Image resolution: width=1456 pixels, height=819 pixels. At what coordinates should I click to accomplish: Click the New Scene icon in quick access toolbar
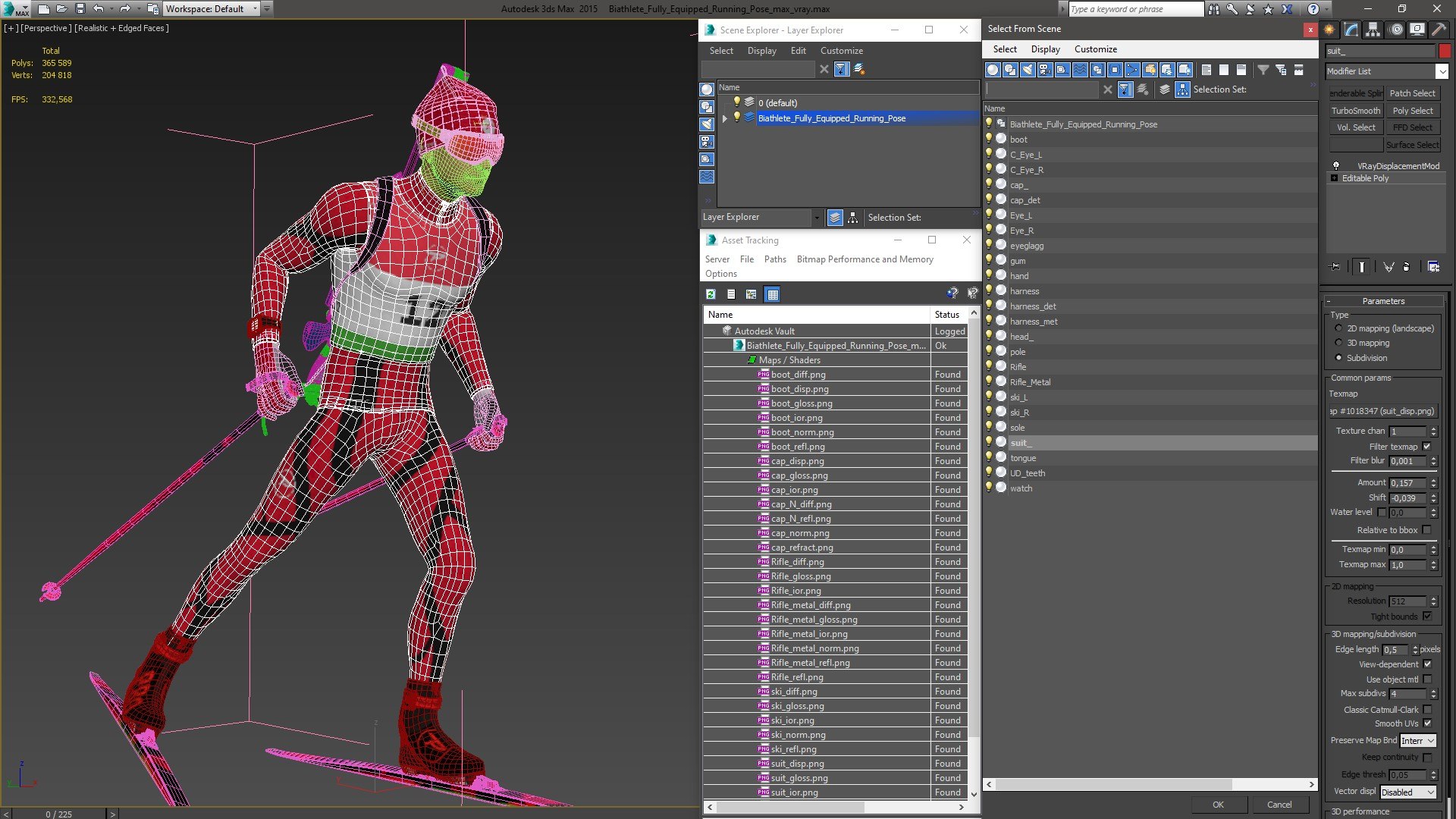(x=44, y=9)
